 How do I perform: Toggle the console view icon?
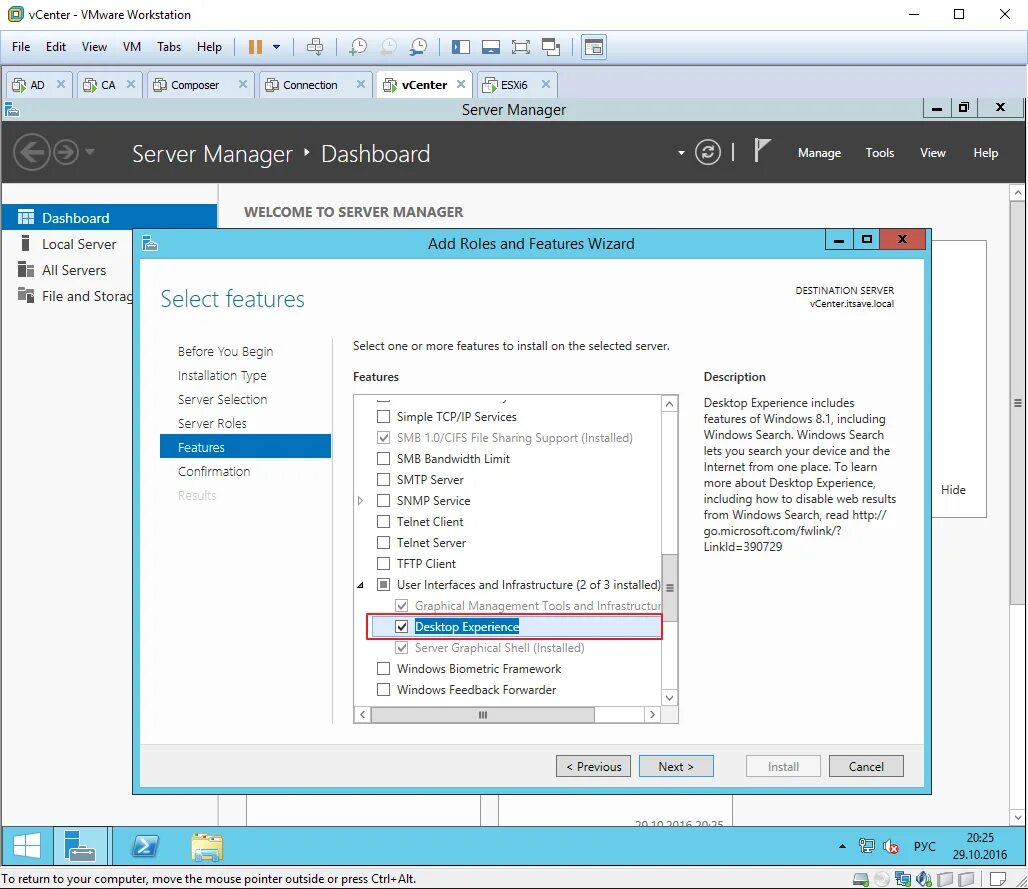(594, 47)
